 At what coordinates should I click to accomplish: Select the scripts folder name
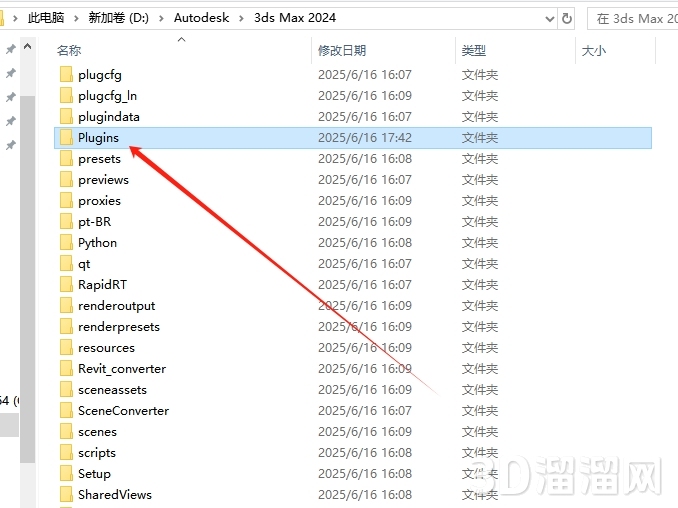pyautogui.click(x=97, y=453)
